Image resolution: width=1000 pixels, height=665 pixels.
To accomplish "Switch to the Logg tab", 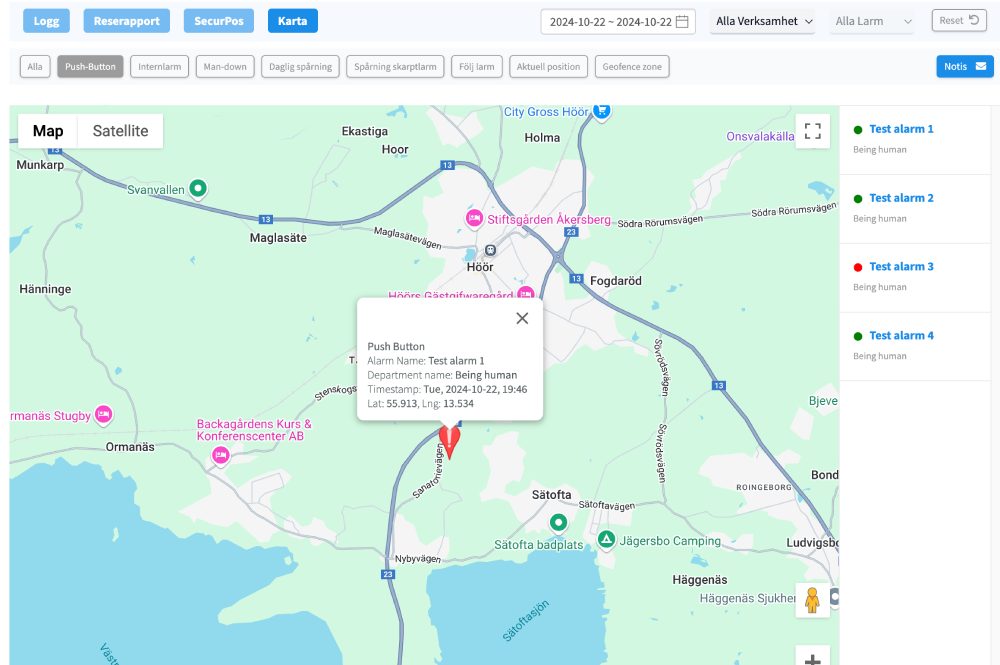I will click(46, 21).
